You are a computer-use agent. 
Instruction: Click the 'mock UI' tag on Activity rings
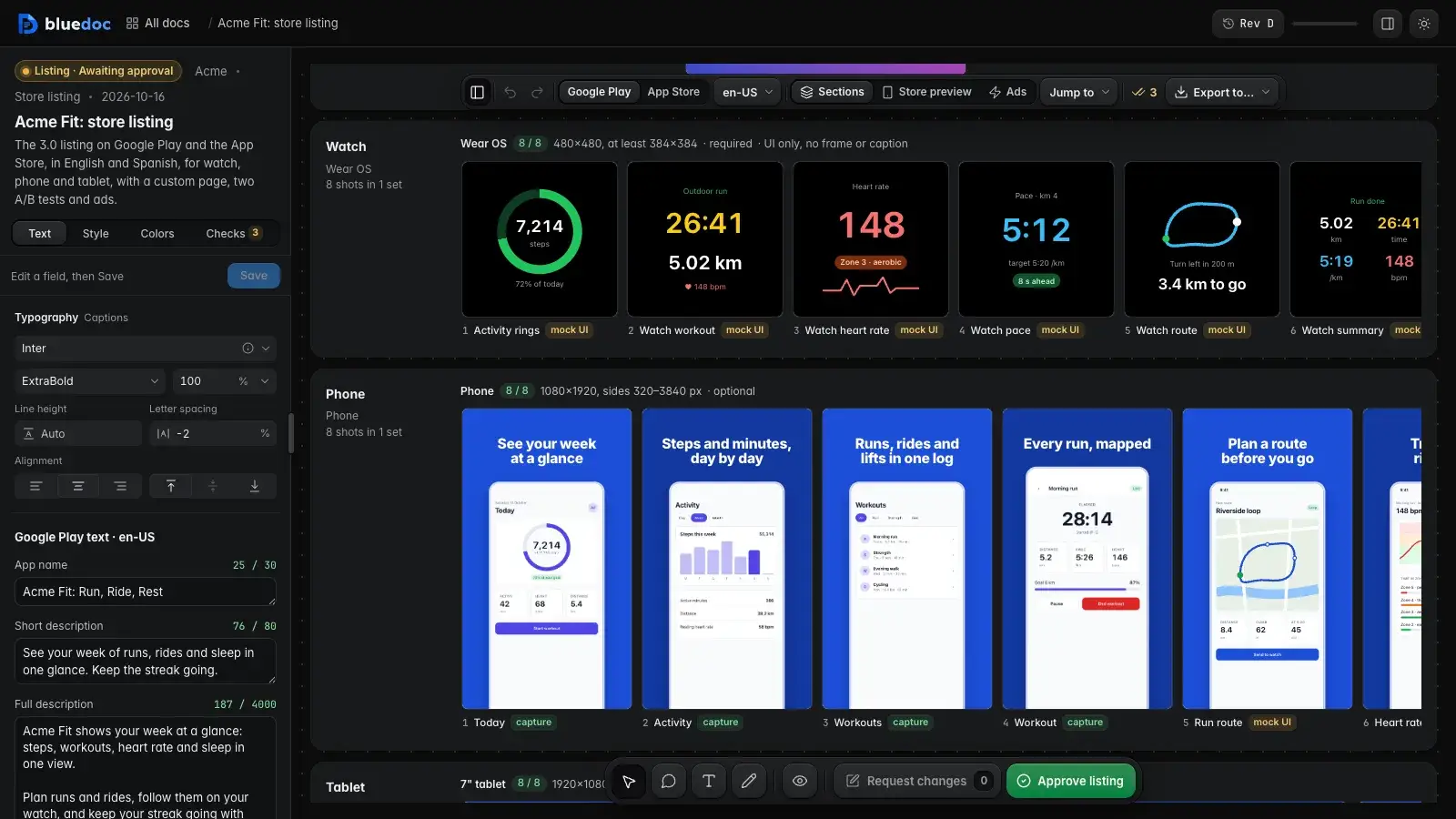[x=570, y=330]
